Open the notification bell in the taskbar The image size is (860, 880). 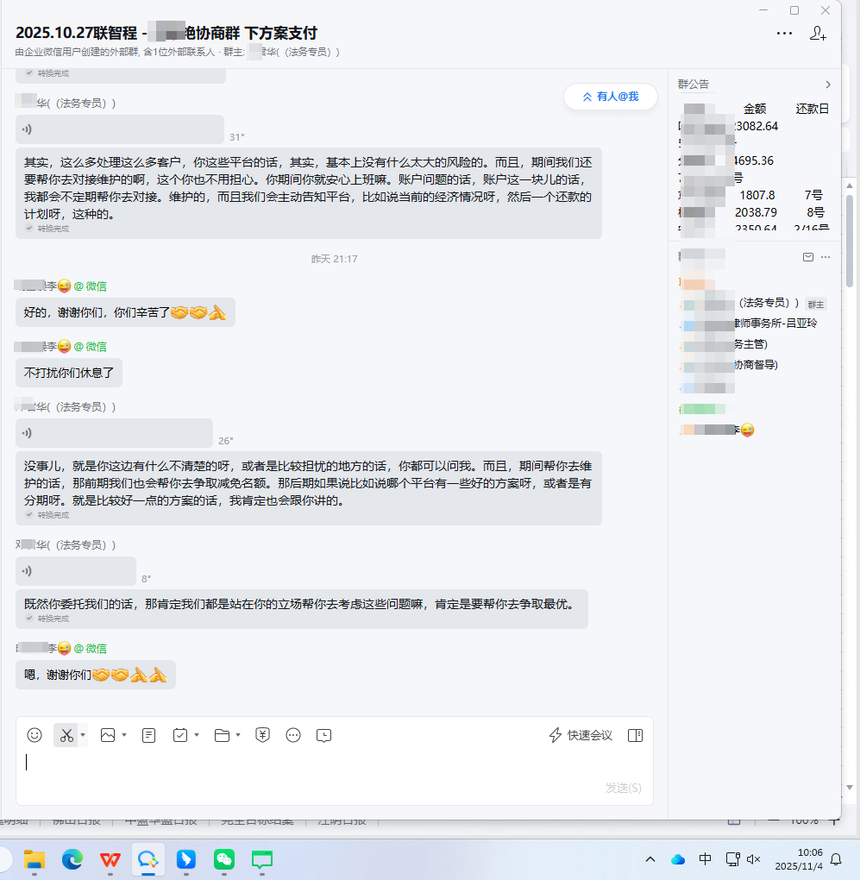(836, 859)
